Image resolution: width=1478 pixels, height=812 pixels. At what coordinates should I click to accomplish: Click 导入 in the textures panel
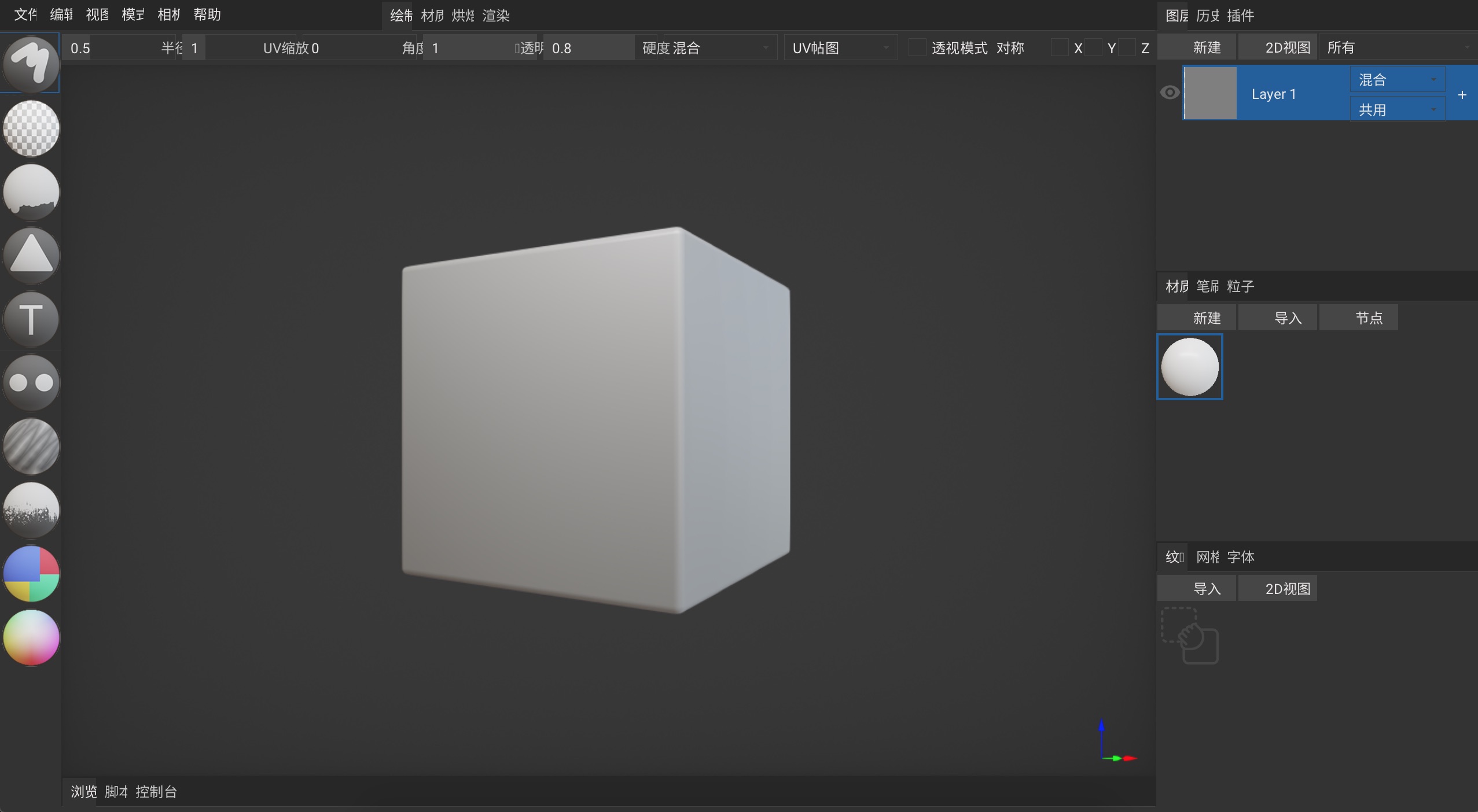click(1197, 589)
